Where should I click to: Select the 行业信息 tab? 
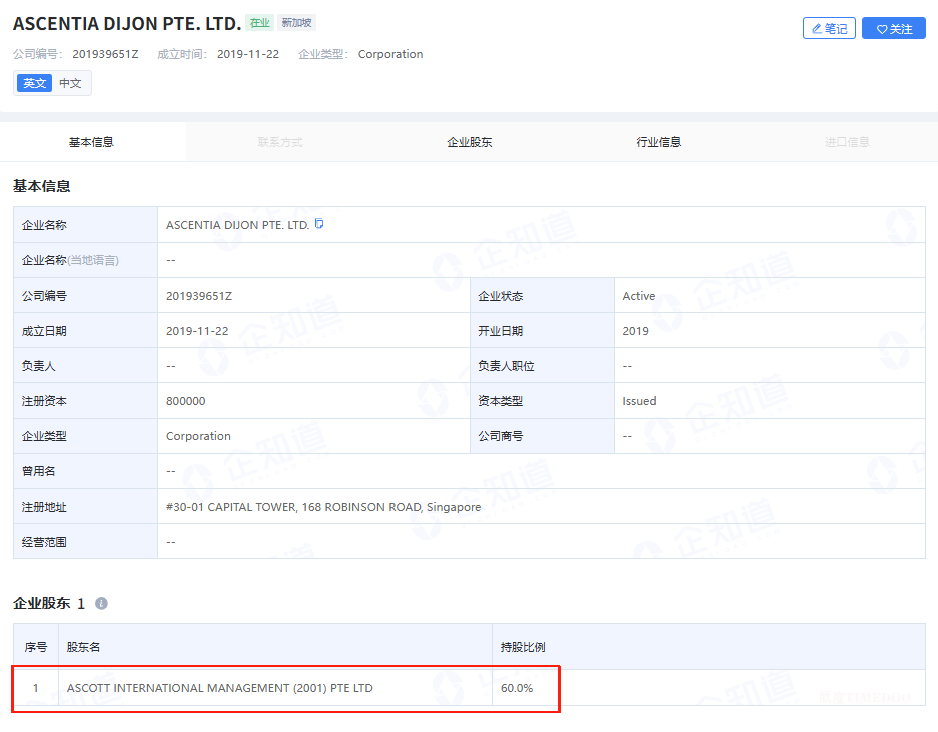pos(659,142)
